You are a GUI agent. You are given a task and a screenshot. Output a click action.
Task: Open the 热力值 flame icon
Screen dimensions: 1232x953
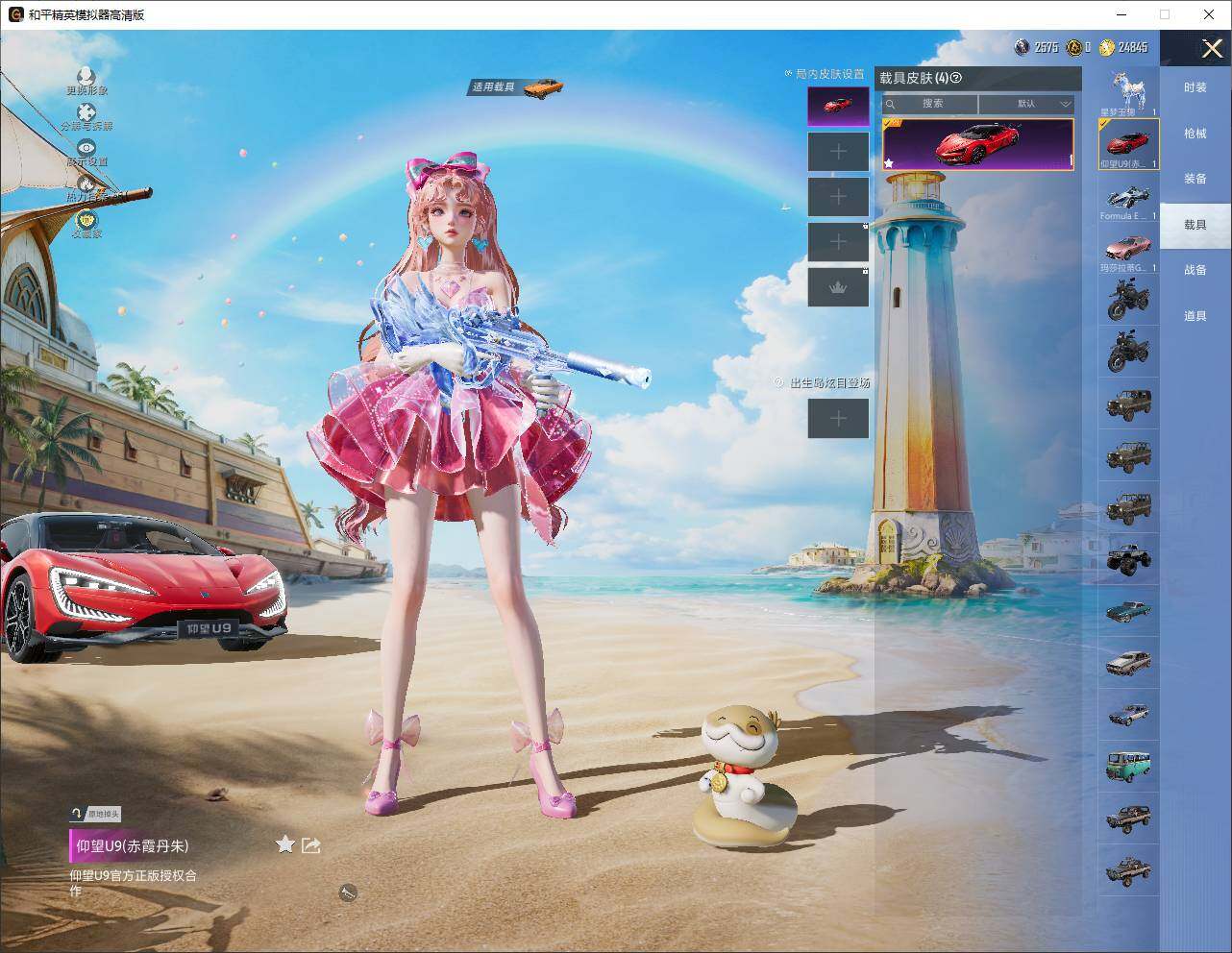point(86,183)
